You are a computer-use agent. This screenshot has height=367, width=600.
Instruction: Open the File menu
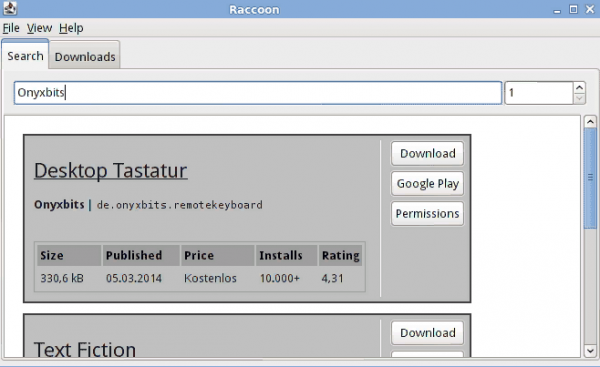pos(11,28)
